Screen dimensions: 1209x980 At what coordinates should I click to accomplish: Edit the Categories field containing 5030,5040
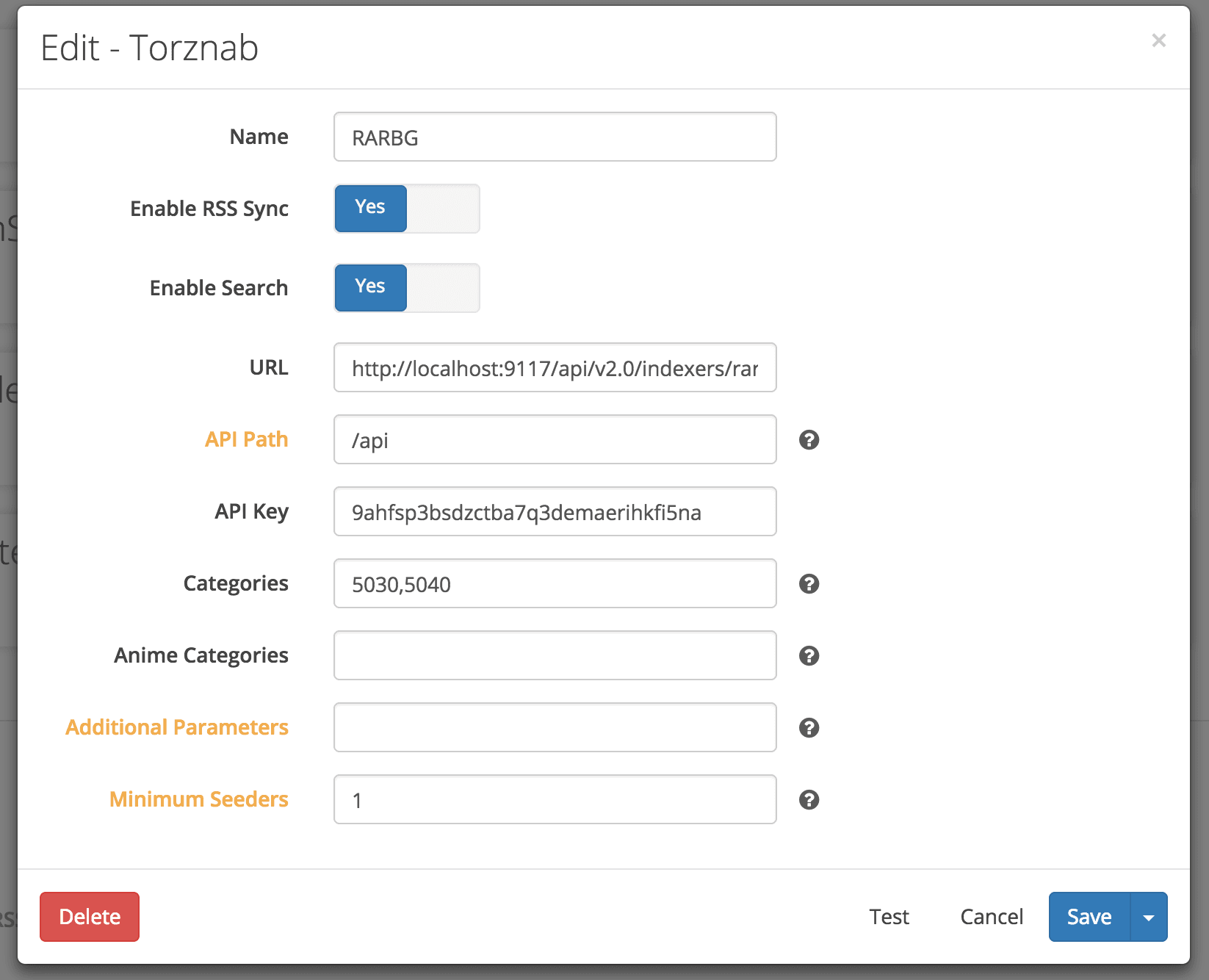coord(554,583)
